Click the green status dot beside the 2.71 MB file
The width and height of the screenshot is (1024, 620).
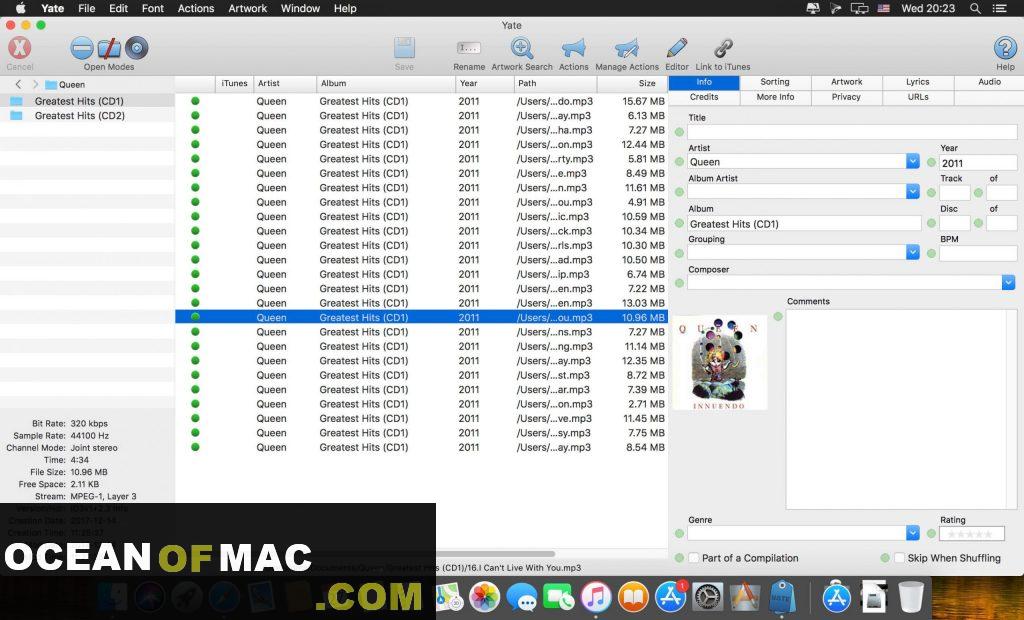(195, 404)
